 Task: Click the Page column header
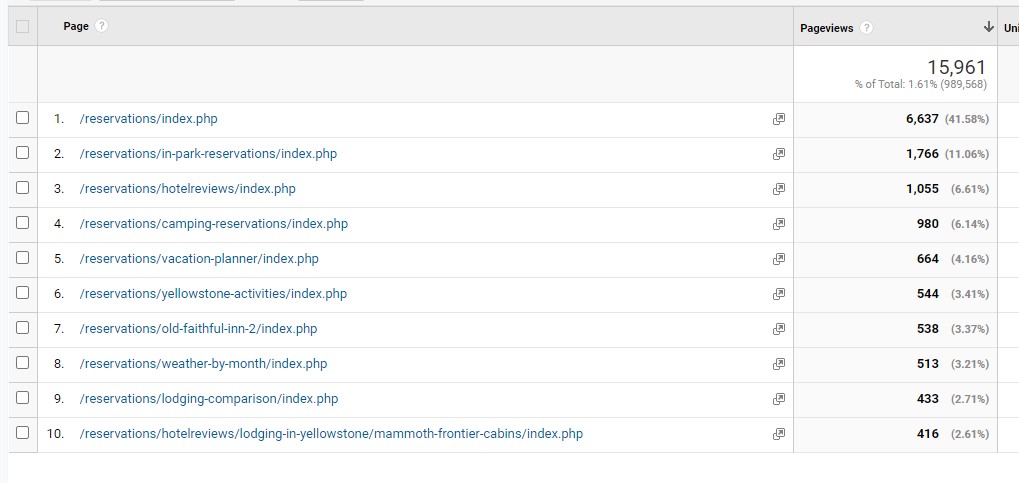(76, 27)
